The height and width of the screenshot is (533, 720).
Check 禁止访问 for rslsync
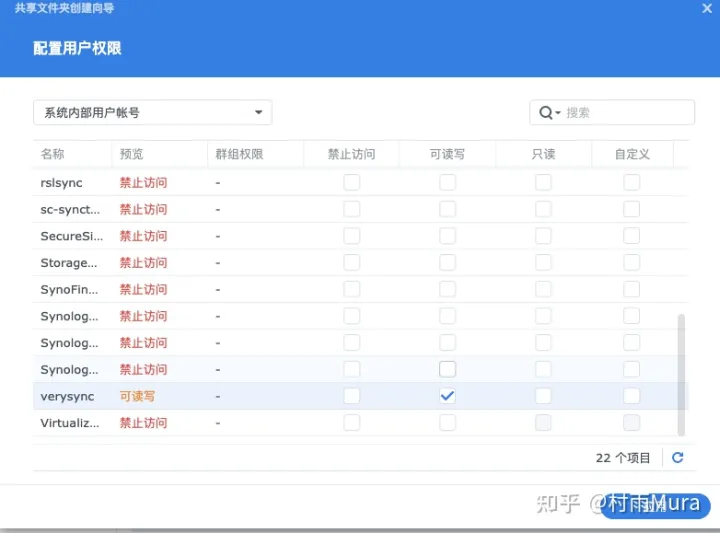click(352, 182)
